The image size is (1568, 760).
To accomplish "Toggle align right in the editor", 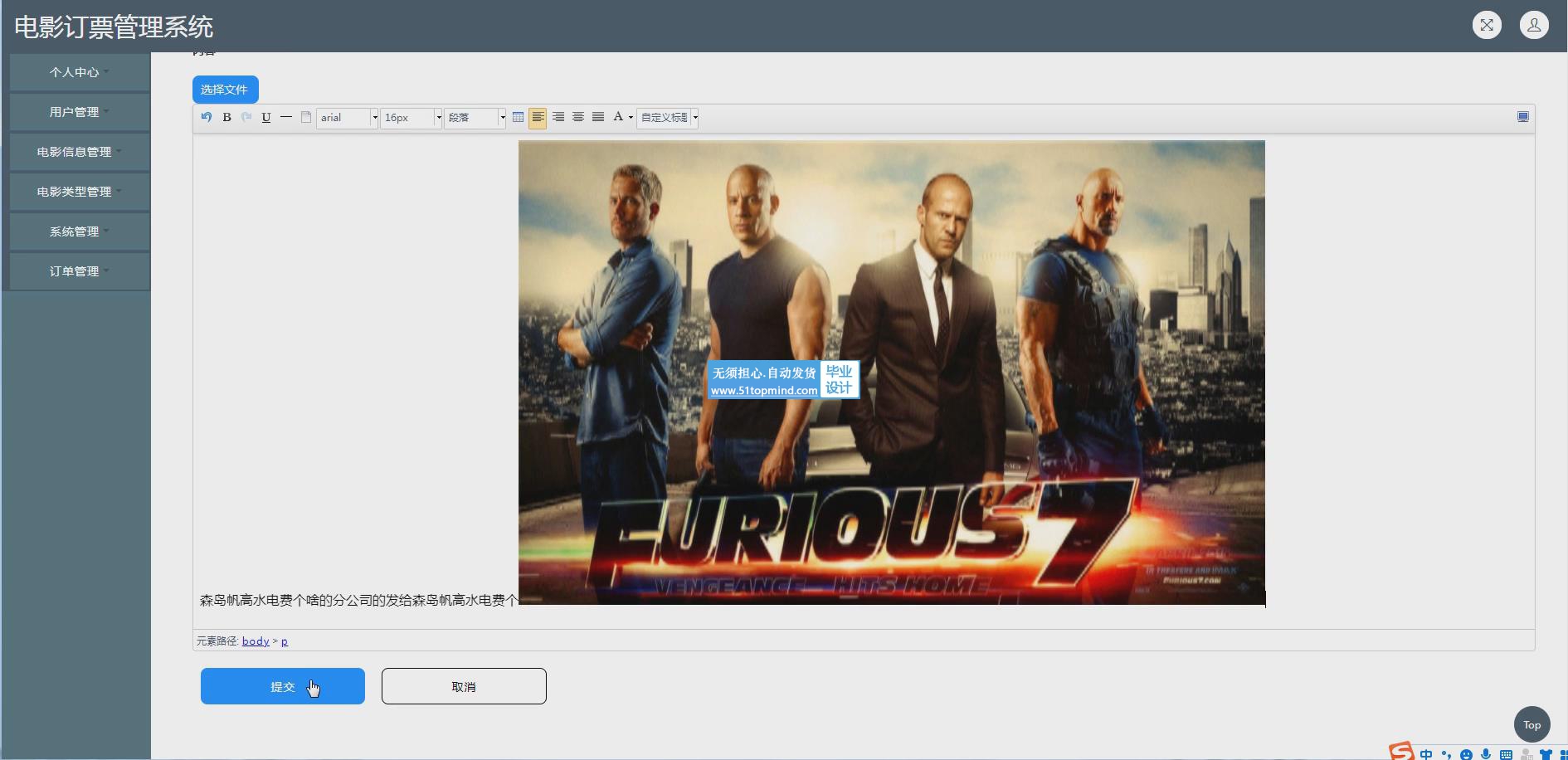I will click(x=558, y=117).
